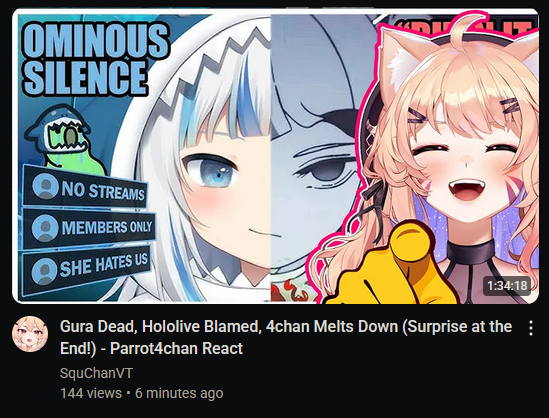Open the three-dot video options menu
Image resolution: width=549 pixels, height=418 pixels.
tap(531, 328)
